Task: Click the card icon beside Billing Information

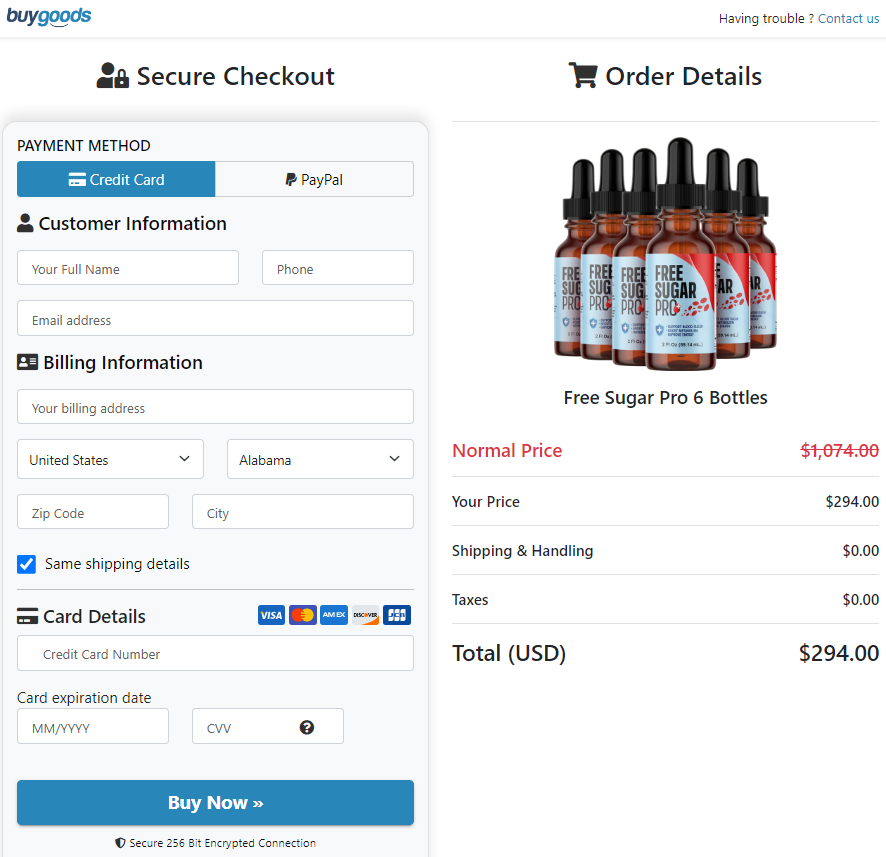Action: click(x=27, y=361)
